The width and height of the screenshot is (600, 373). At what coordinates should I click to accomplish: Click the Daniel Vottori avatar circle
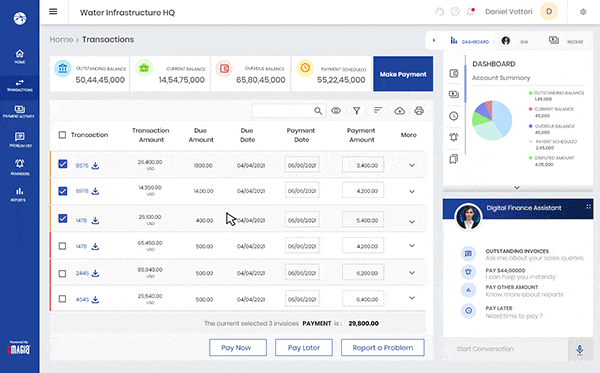coord(549,11)
